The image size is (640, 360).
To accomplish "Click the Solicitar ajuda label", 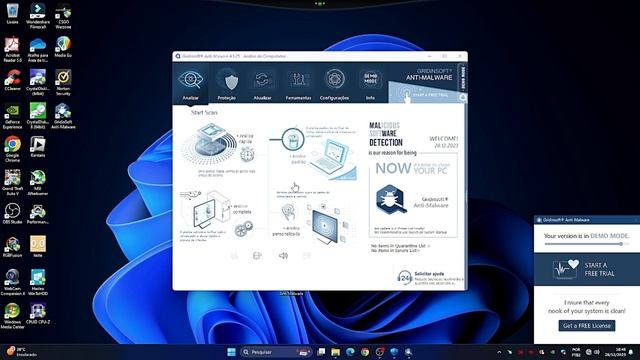I will [x=429, y=274].
